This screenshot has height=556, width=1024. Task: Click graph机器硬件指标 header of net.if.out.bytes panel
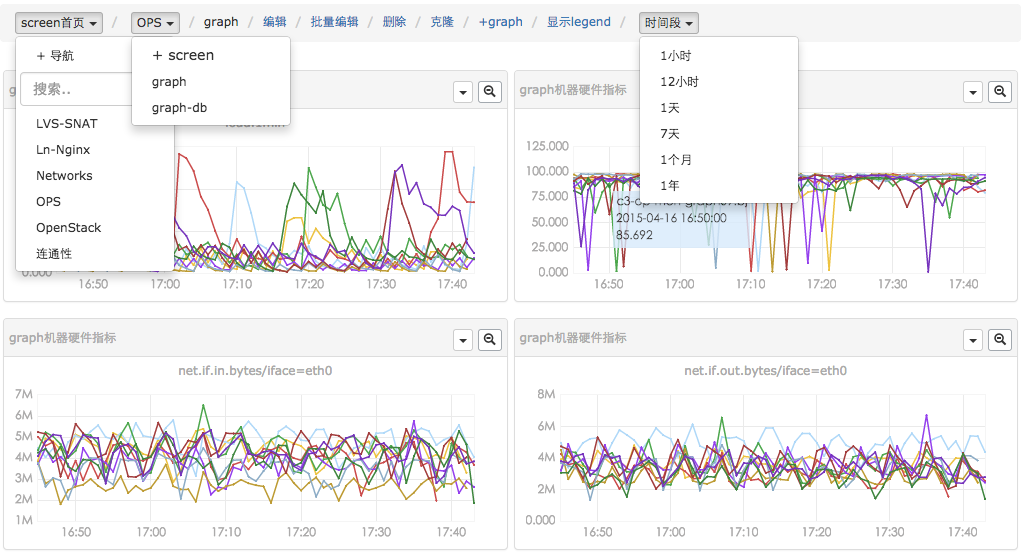[573, 338]
